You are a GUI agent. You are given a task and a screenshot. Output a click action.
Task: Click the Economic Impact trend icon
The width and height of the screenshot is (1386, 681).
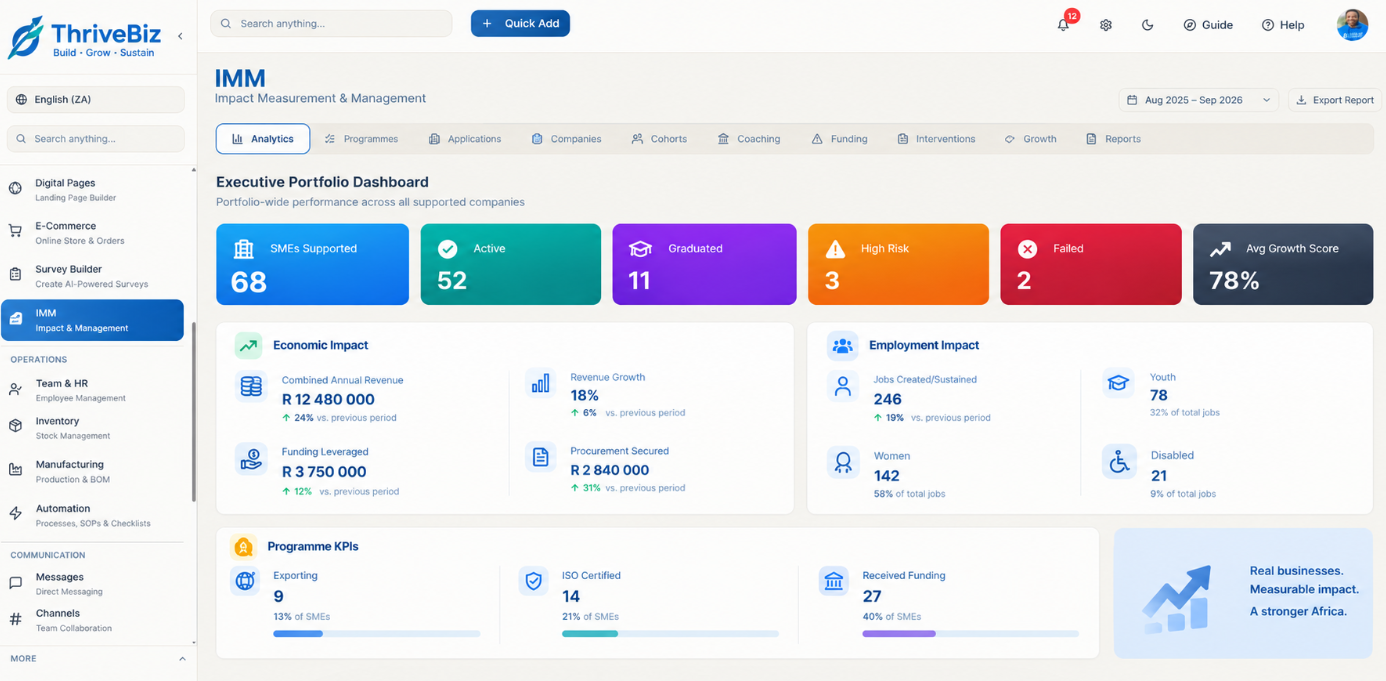[248, 345]
